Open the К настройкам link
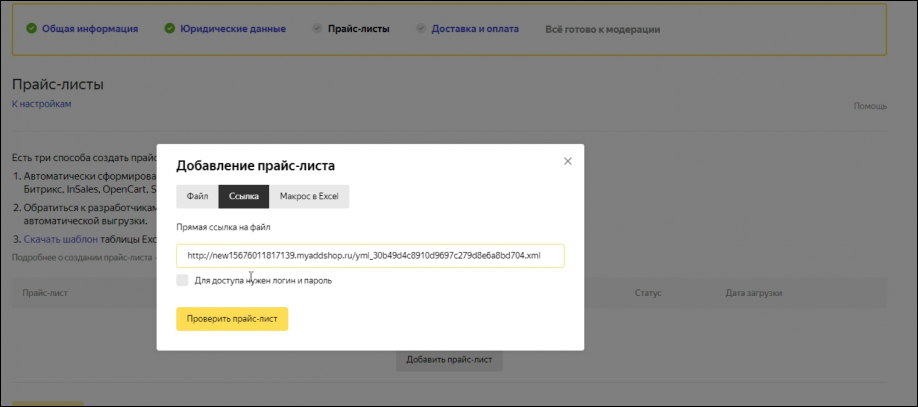The image size is (918, 407). [x=41, y=104]
